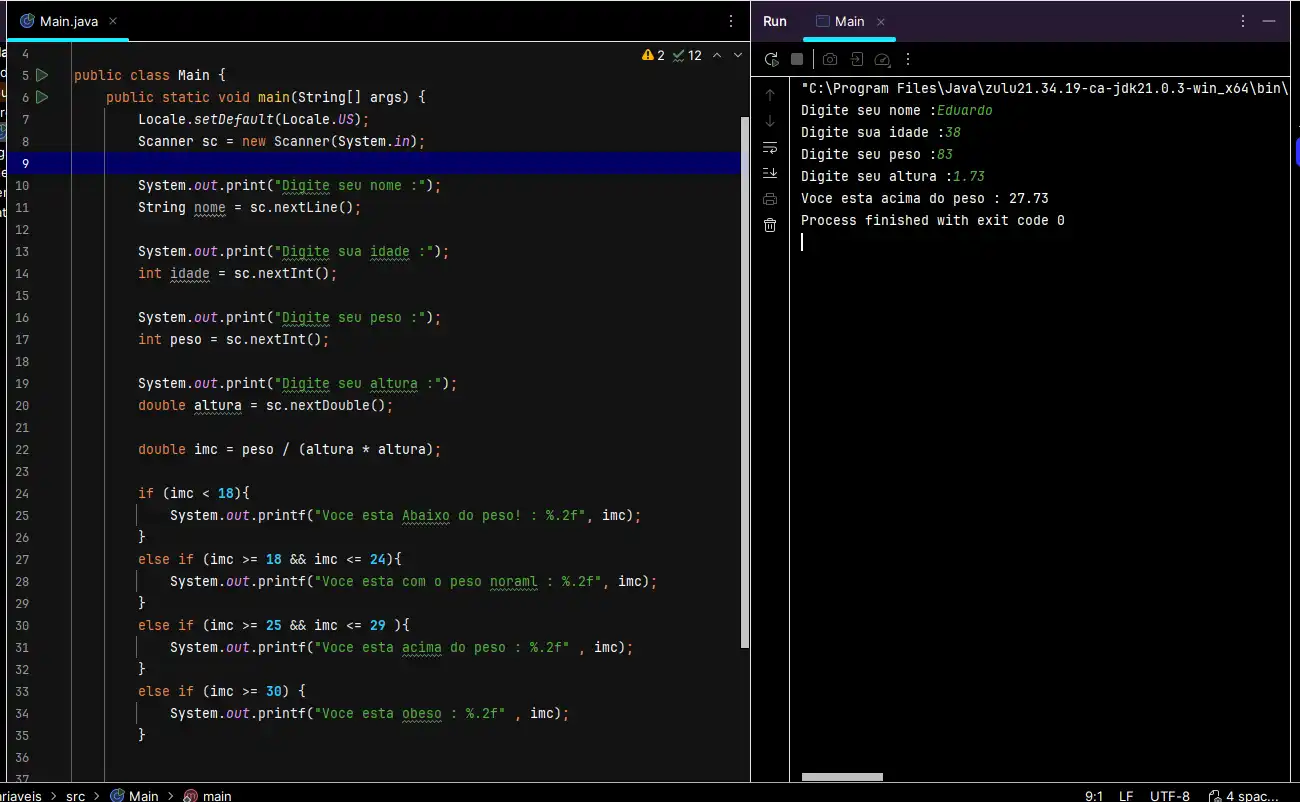Open the typos indicator showing 12

tap(688, 55)
